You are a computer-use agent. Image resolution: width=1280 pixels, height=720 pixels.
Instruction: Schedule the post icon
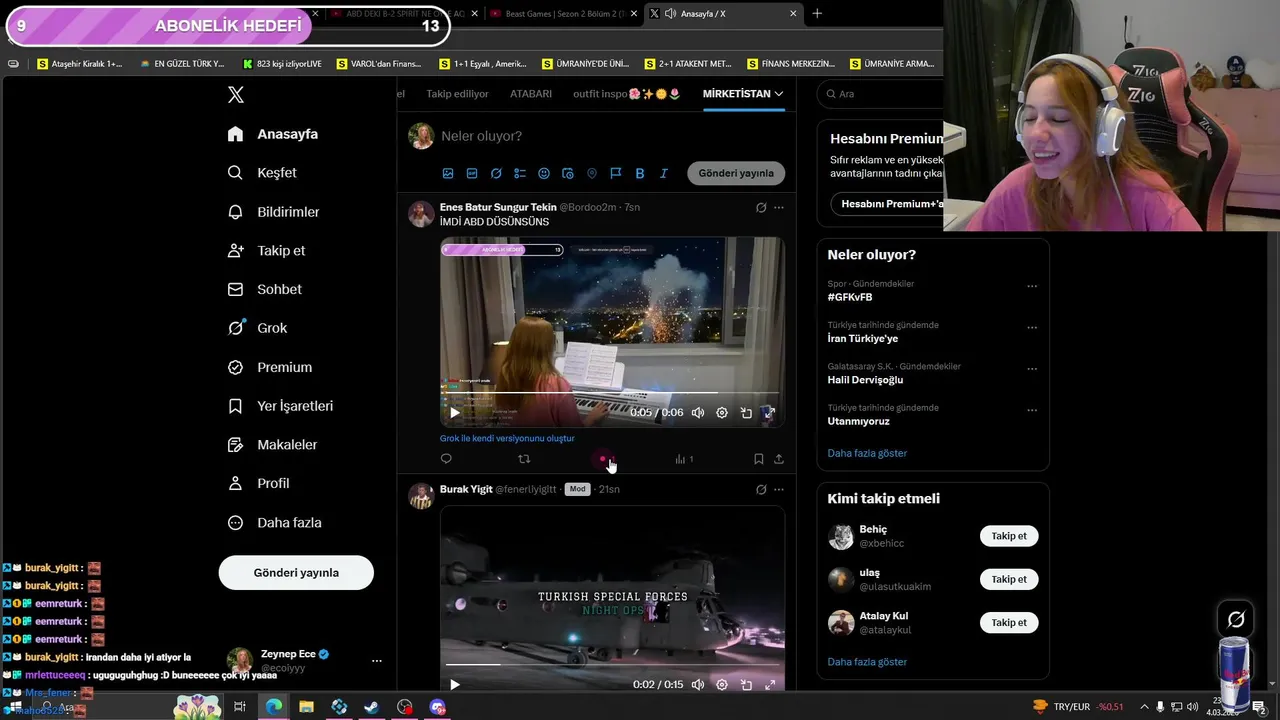click(x=568, y=173)
